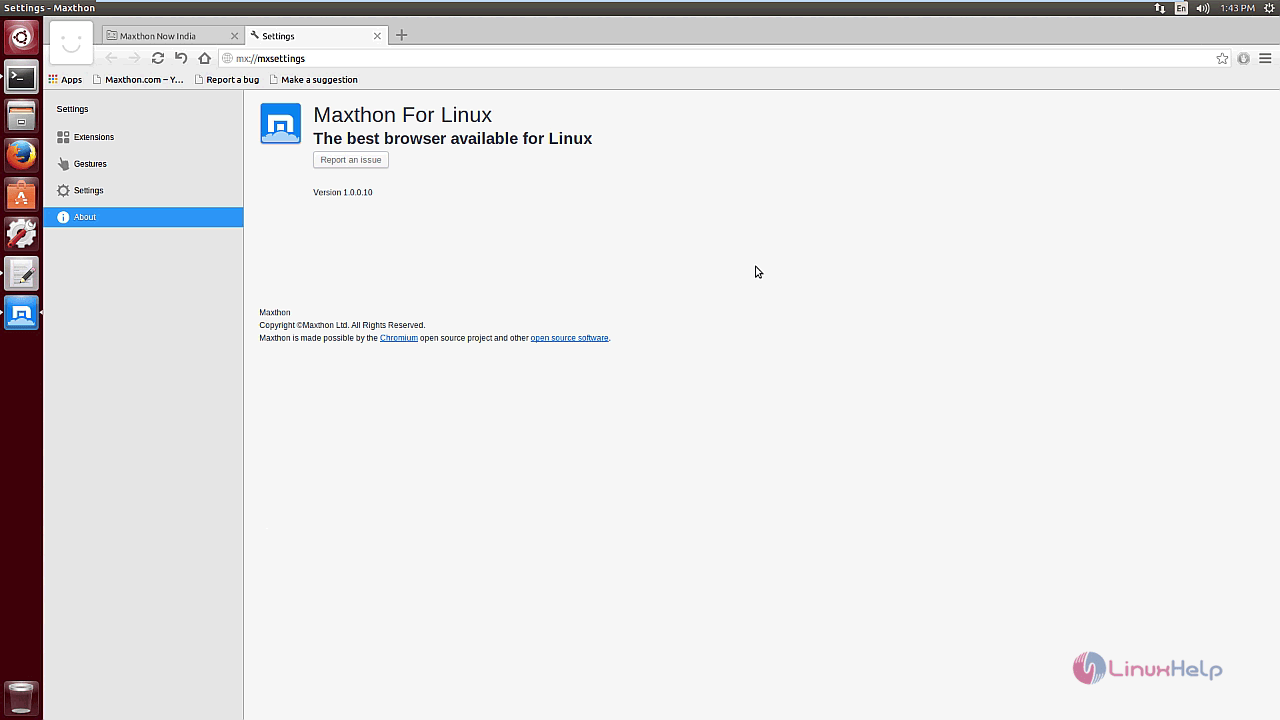Image resolution: width=1280 pixels, height=720 pixels.
Task: Open the Chromium link
Action: [x=399, y=338]
